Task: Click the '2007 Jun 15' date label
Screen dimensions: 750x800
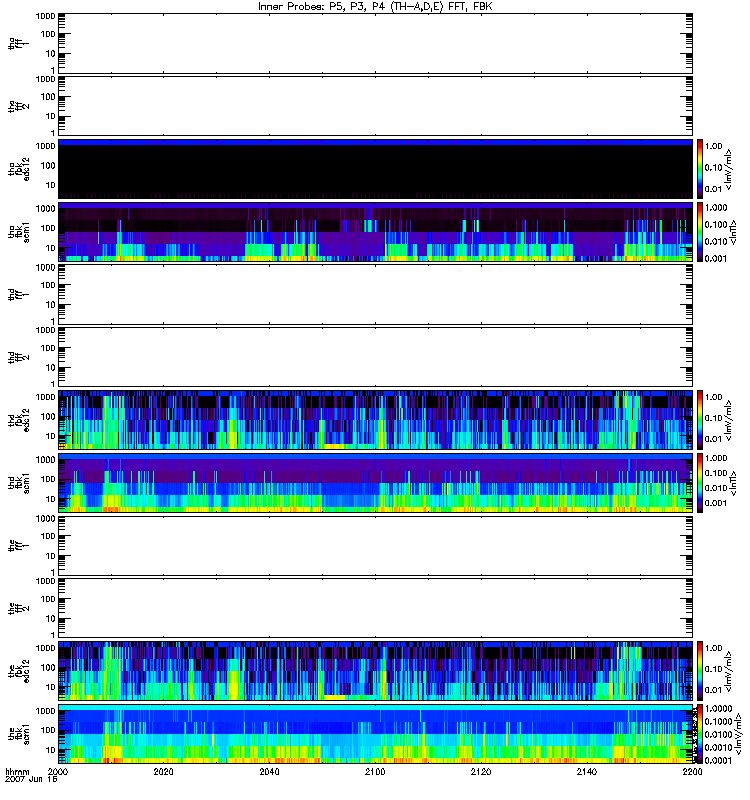Action: click(x=31, y=779)
